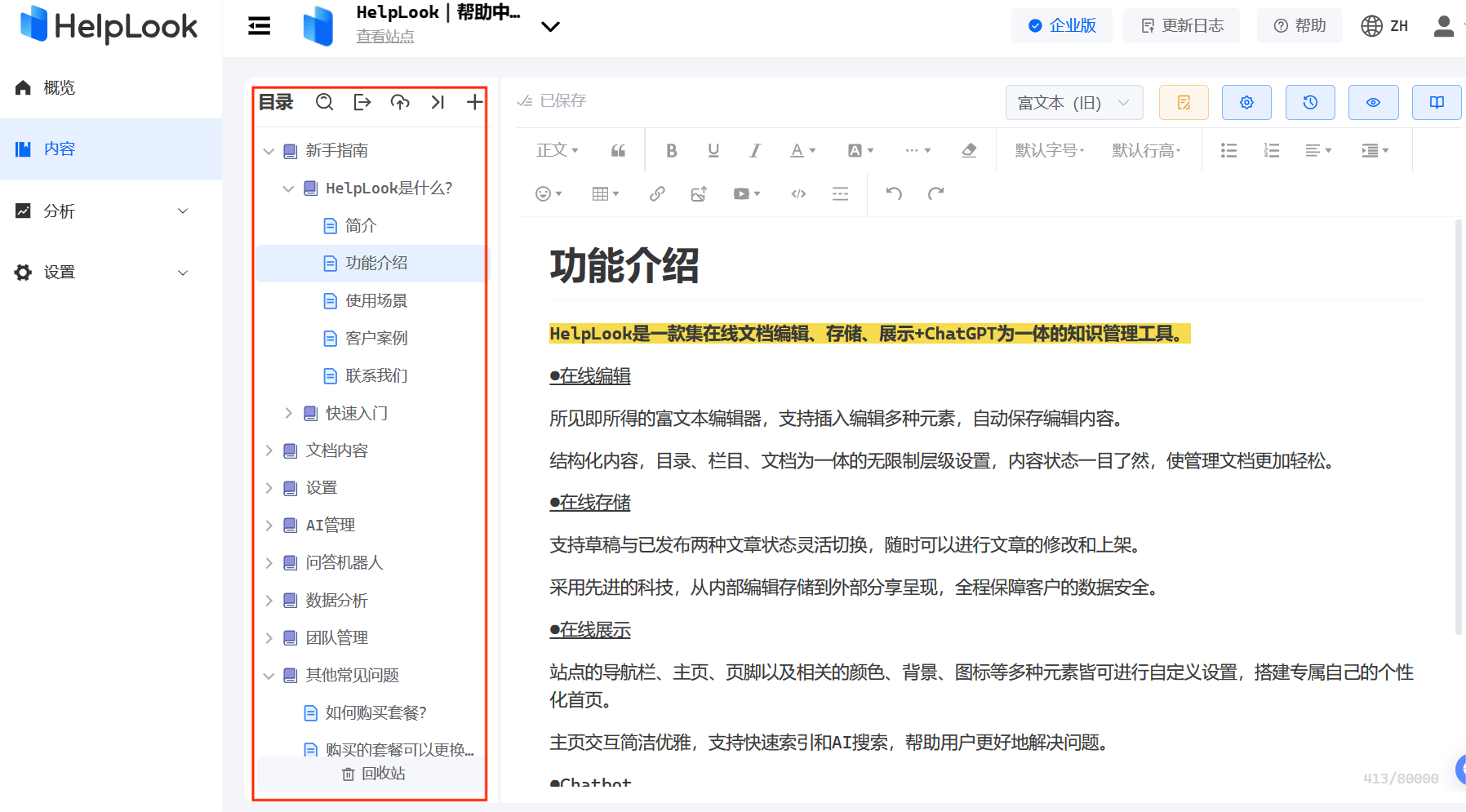Select 内容 in the left sidebar
1466x812 pixels.
pos(111,149)
